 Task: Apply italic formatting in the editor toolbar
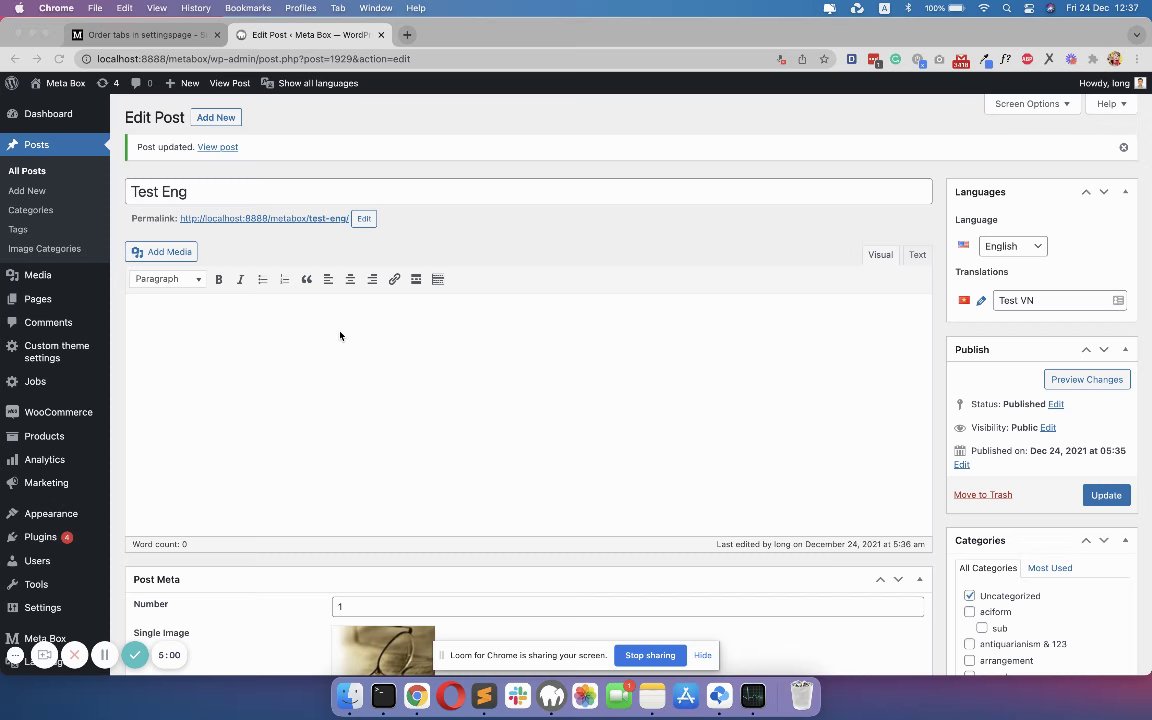(240, 279)
